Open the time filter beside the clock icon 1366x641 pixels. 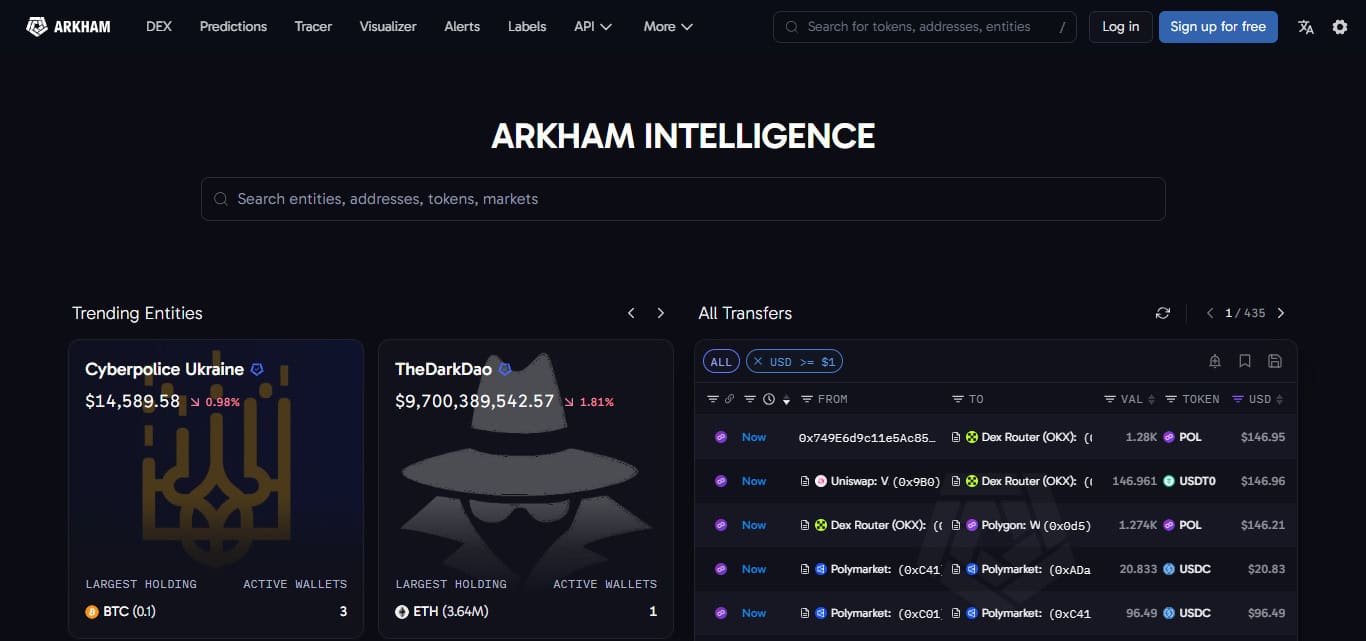tap(750, 399)
